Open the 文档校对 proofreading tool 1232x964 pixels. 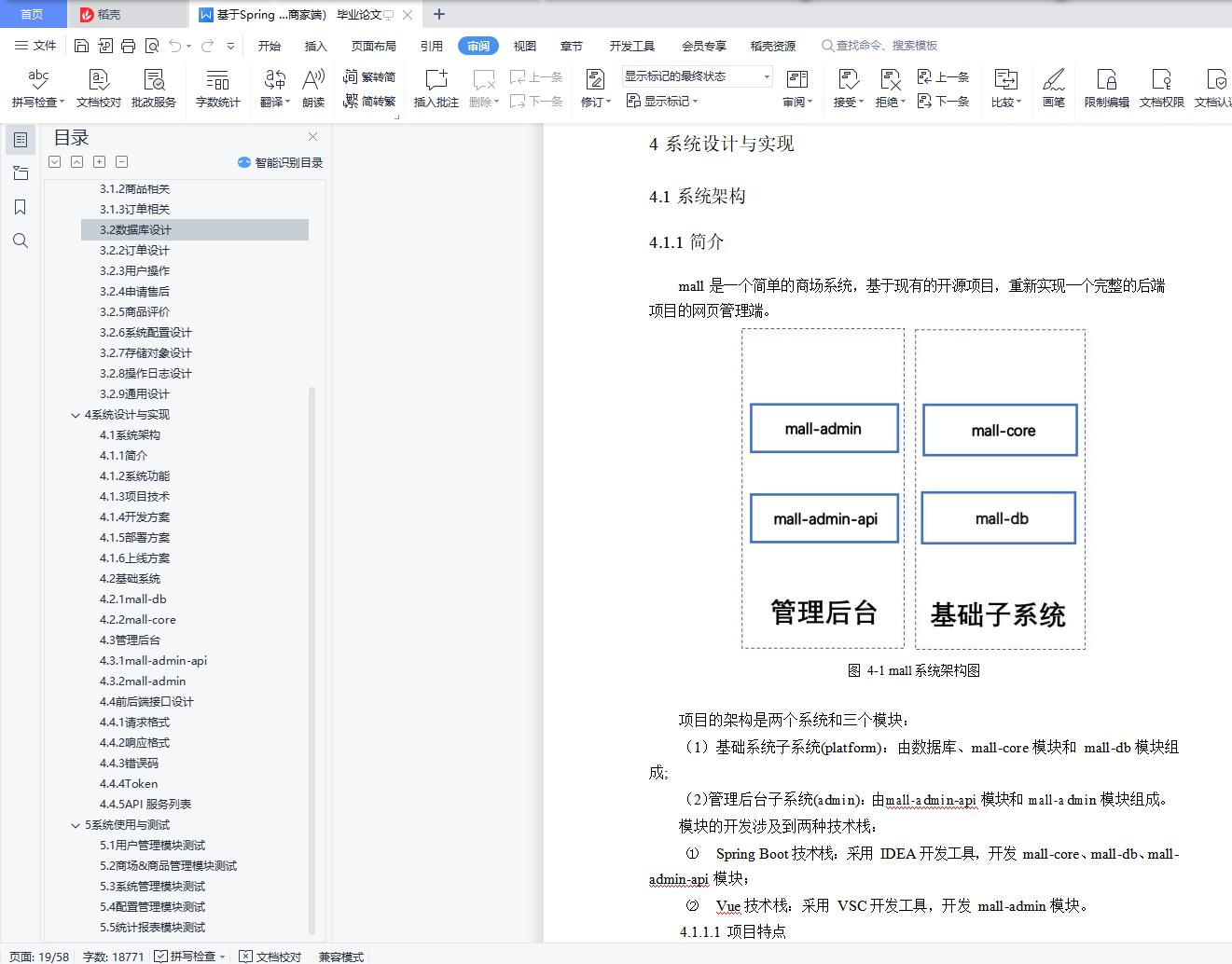98,89
